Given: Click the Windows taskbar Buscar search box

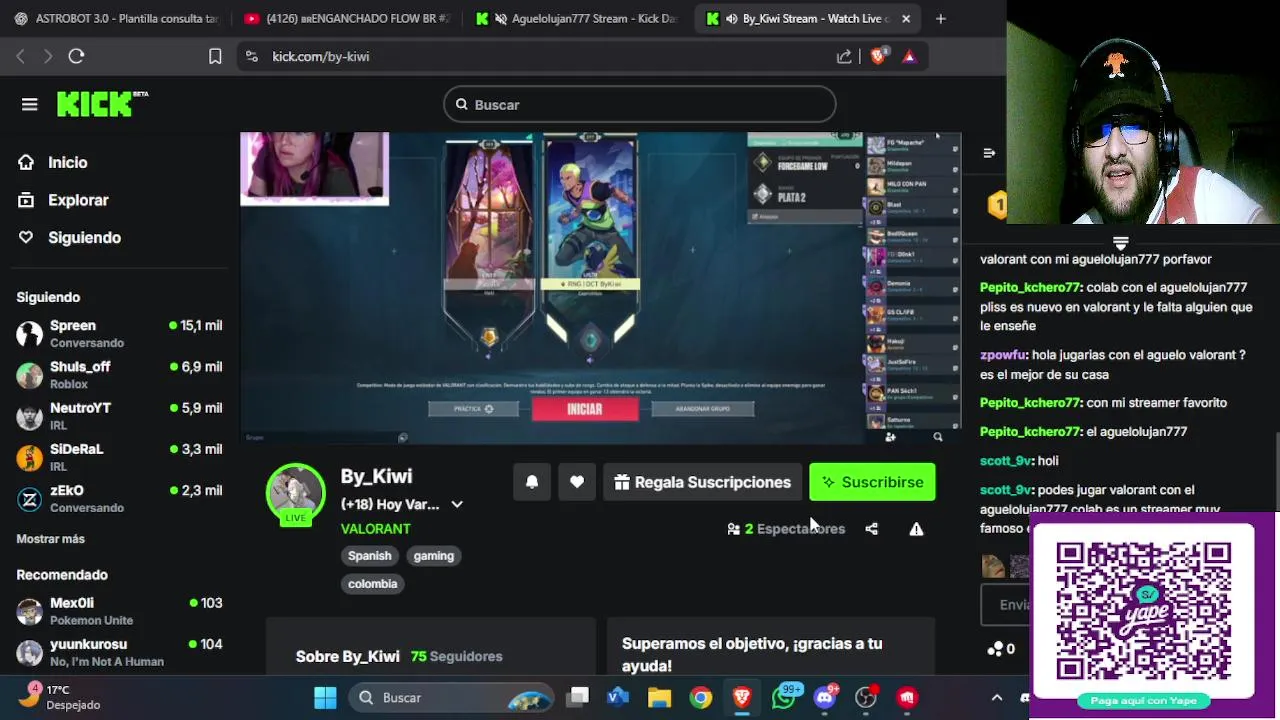Looking at the screenshot, I should pos(451,697).
